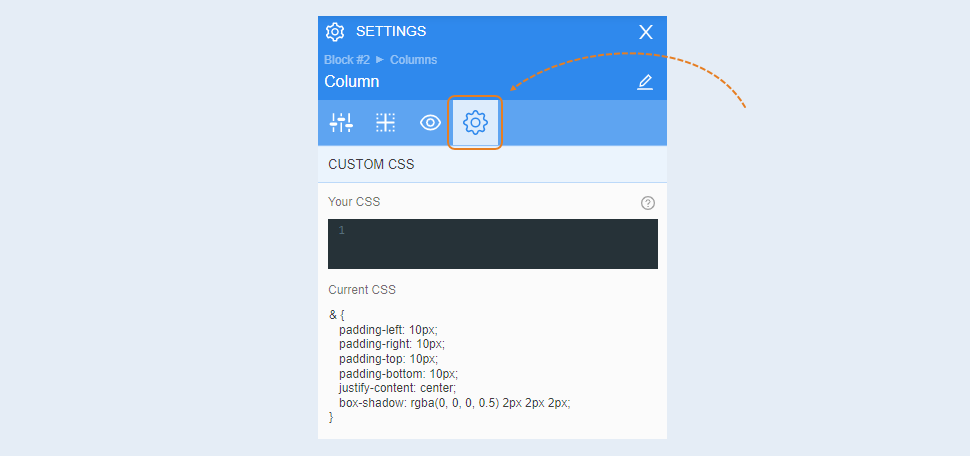This screenshot has width=970, height=456.
Task: Click the Current CSS label
Action: (362, 290)
